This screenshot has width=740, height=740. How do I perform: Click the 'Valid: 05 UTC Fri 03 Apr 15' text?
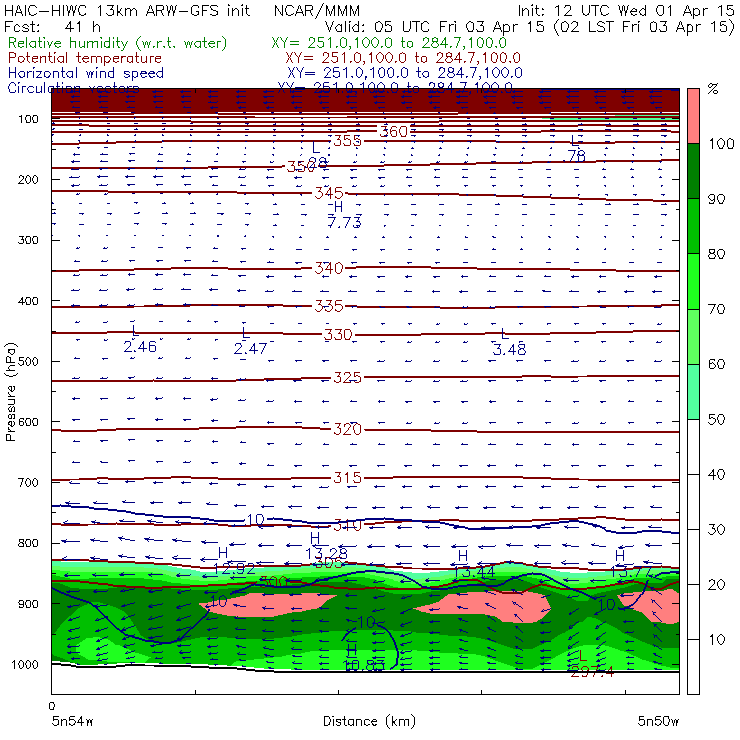click(x=435, y=27)
